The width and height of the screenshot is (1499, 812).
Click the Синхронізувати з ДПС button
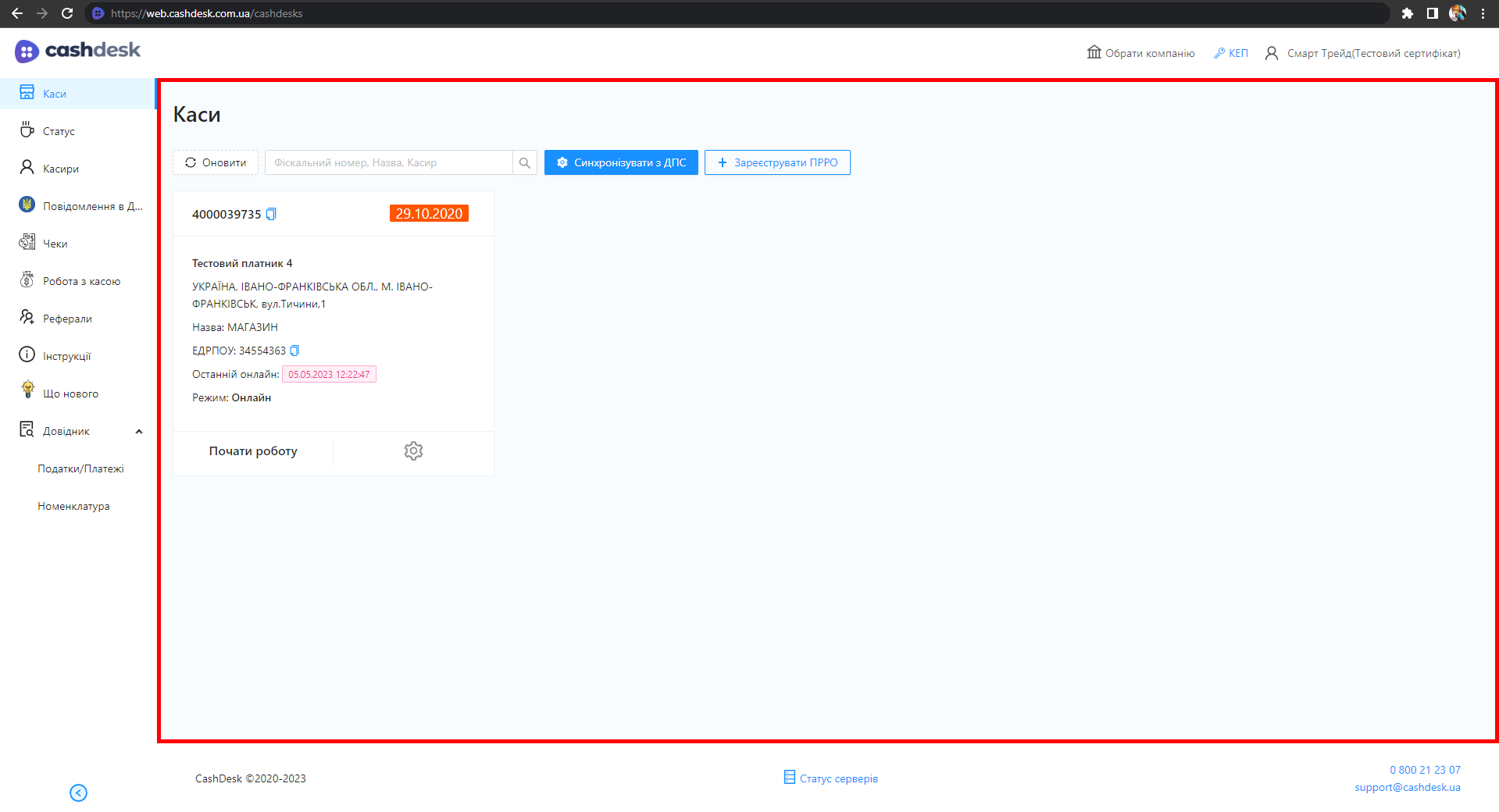(621, 162)
